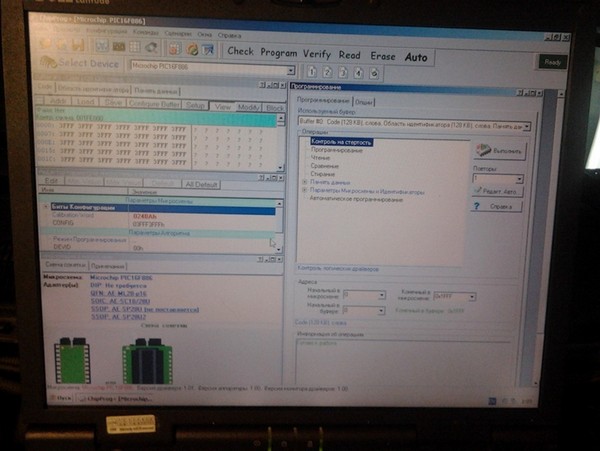Click the Auto programming command
The height and width of the screenshot is (451, 600).
tap(416, 57)
